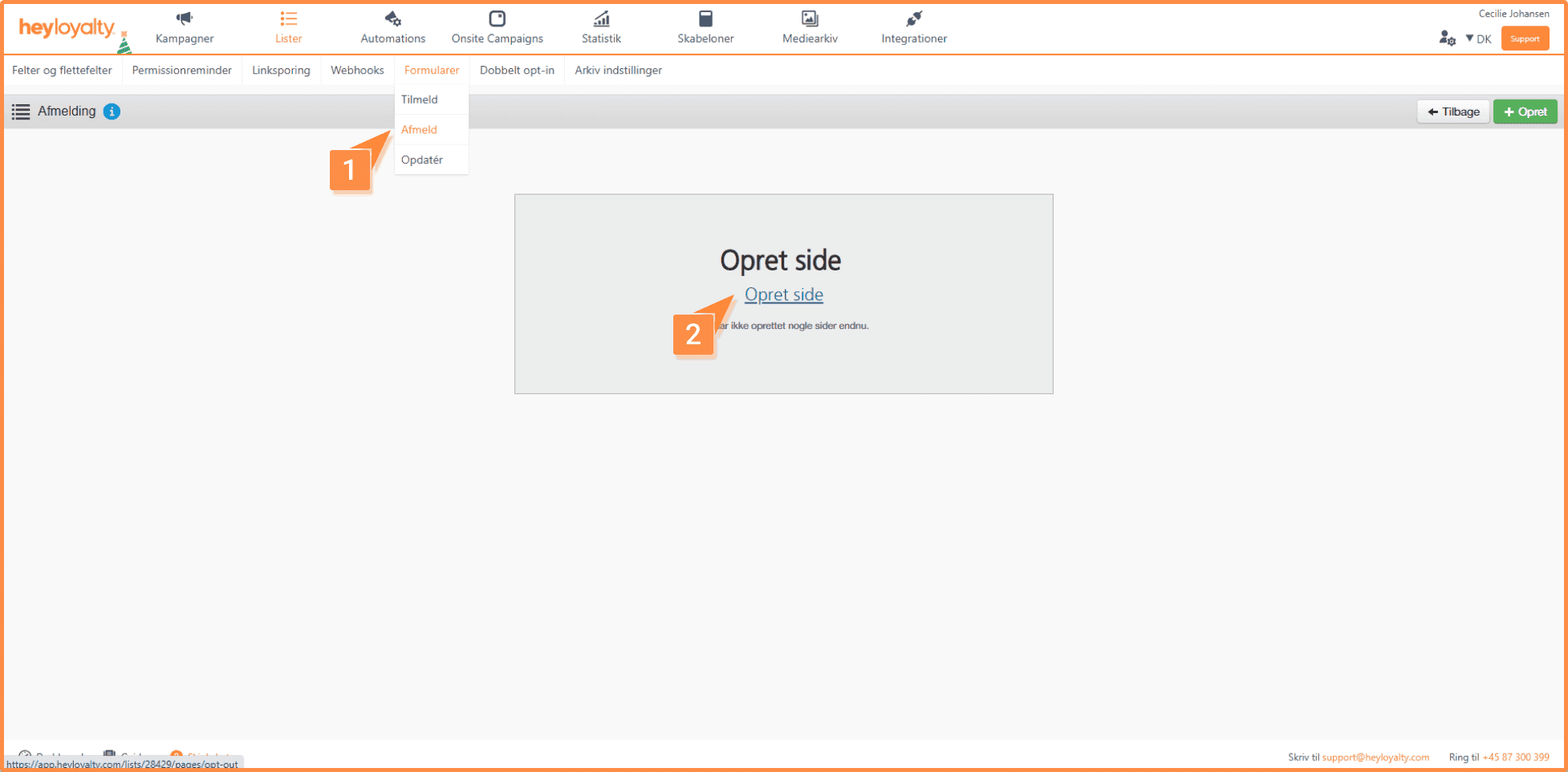Open Statistik chart icon
Screen dimensions: 1568x772
click(x=601, y=18)
